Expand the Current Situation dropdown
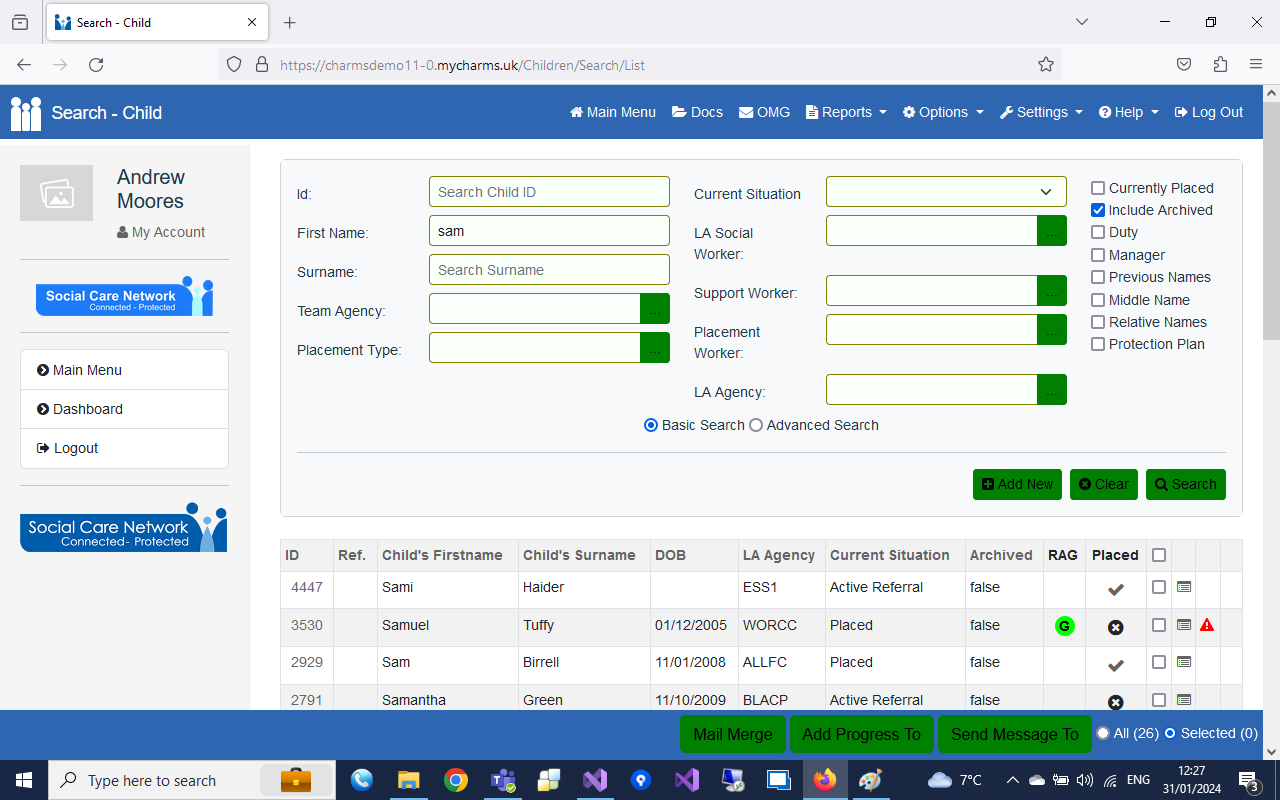Viewport: 1280px width, 800px height. click(x=946, y=192)
